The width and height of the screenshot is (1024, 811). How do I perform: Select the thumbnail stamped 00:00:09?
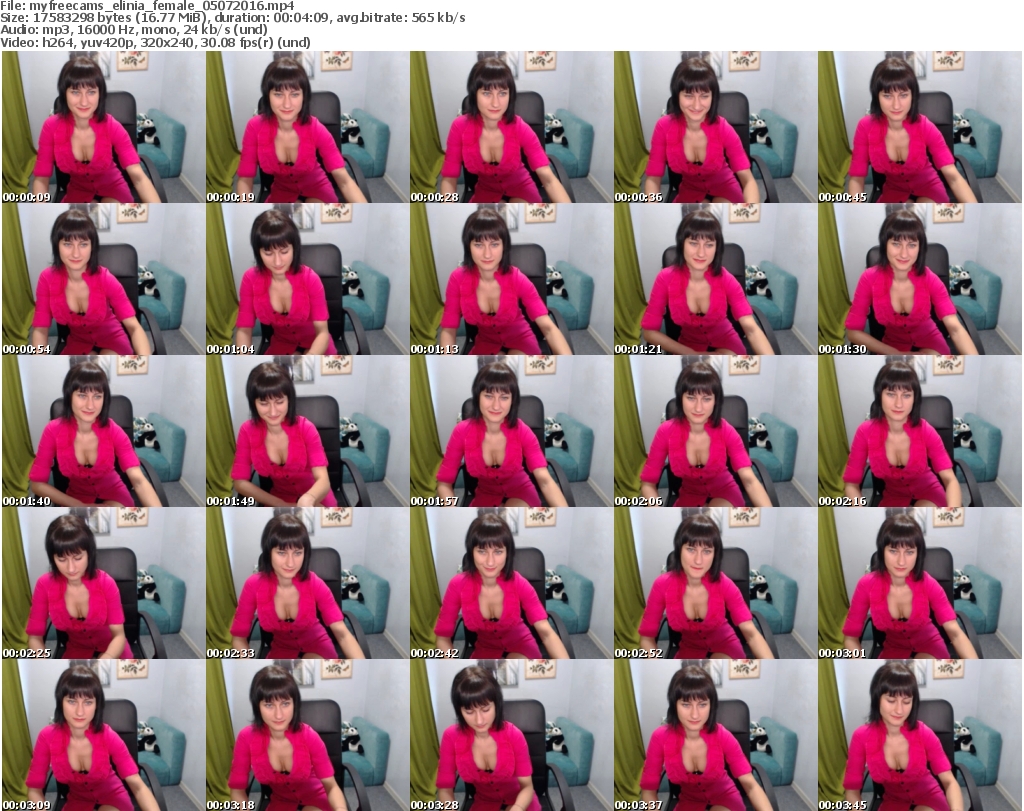(103, 127)
